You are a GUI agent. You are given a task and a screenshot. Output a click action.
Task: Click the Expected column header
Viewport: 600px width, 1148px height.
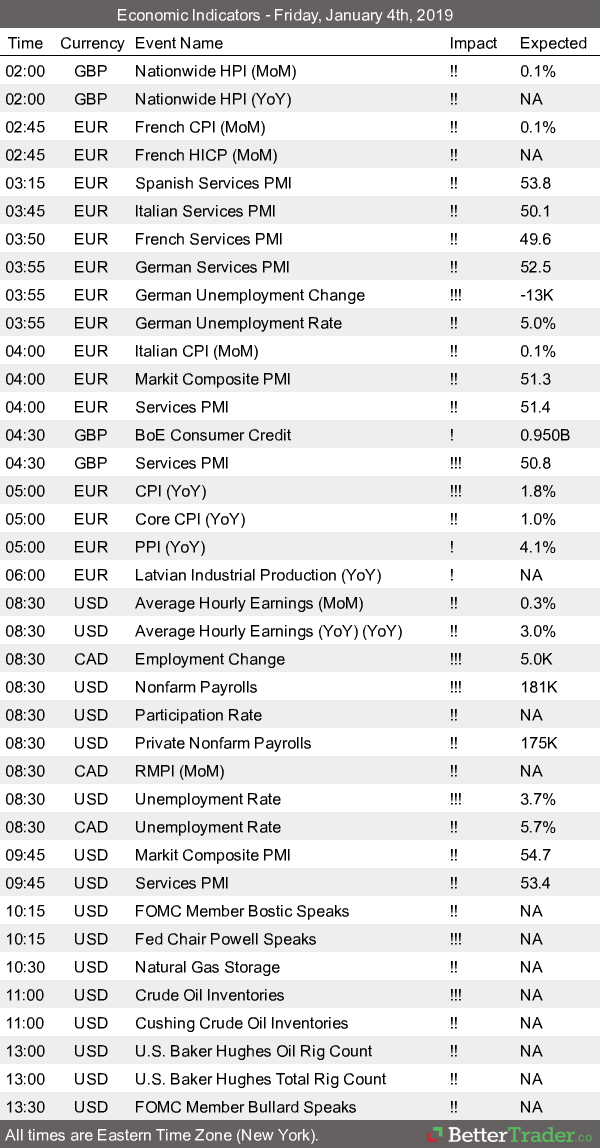553,43
